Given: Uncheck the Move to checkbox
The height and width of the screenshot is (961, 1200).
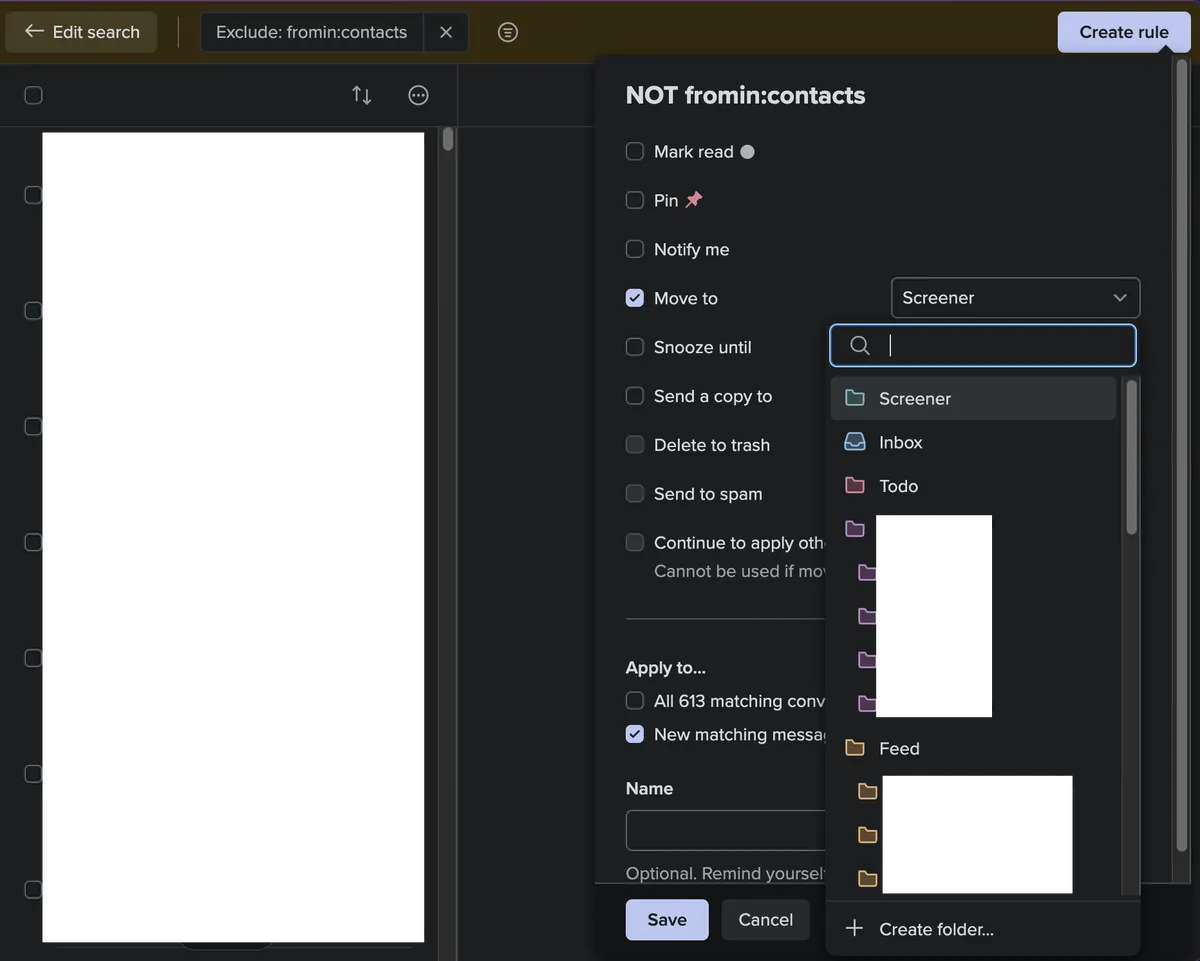Looking at the screenshot, I should click(635, 298).
